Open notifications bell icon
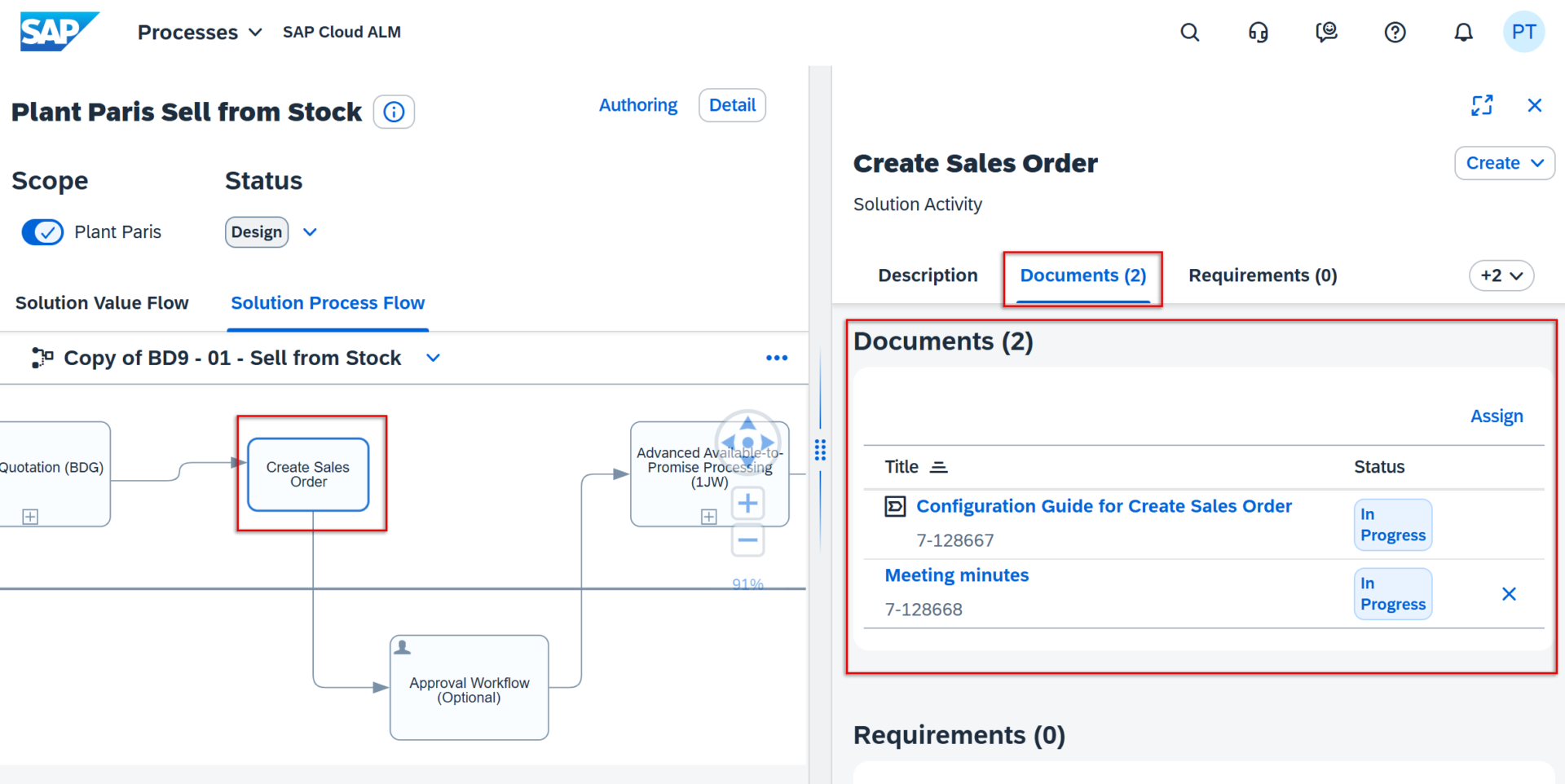1565x784 pixels. click(1463, 33)
